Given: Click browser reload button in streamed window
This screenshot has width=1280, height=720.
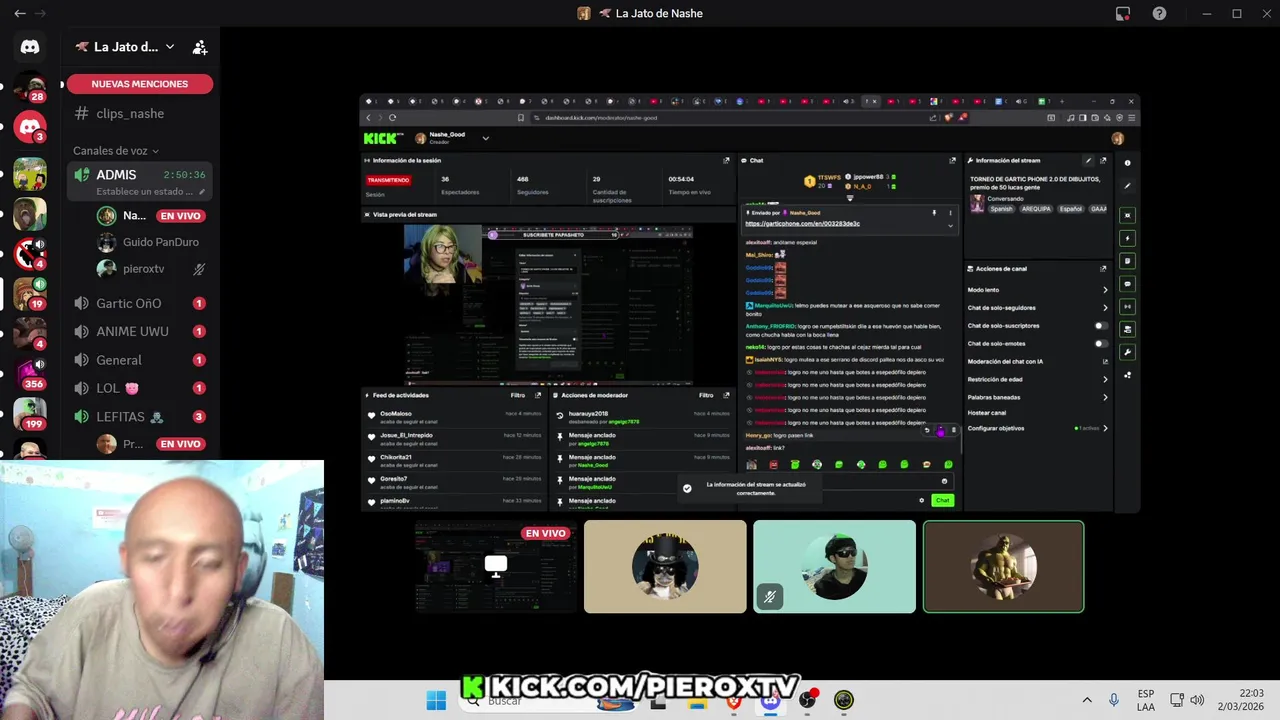Looking at the screenshot, I should point(392,117).
